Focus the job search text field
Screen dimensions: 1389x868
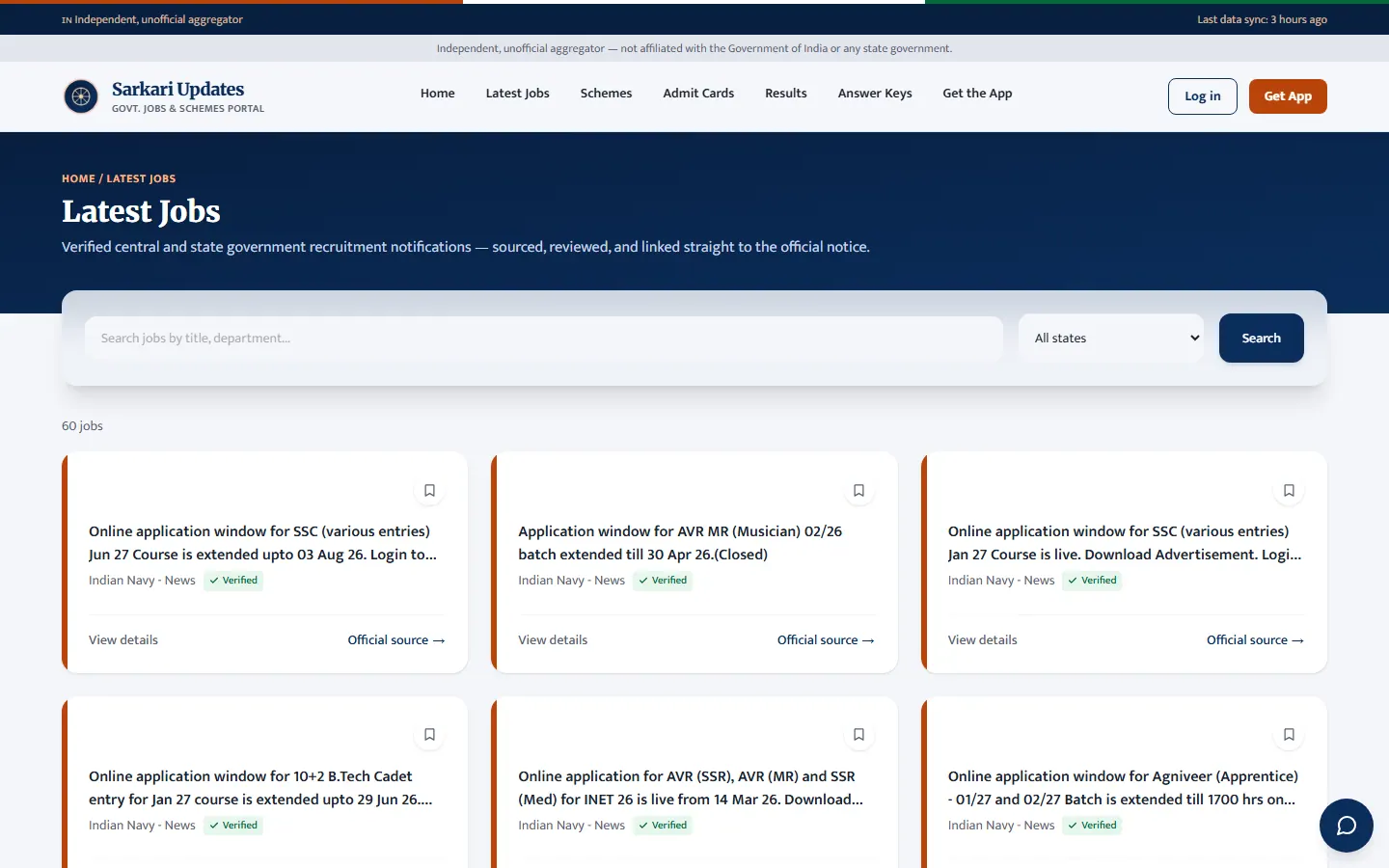(x=544, y=339)
